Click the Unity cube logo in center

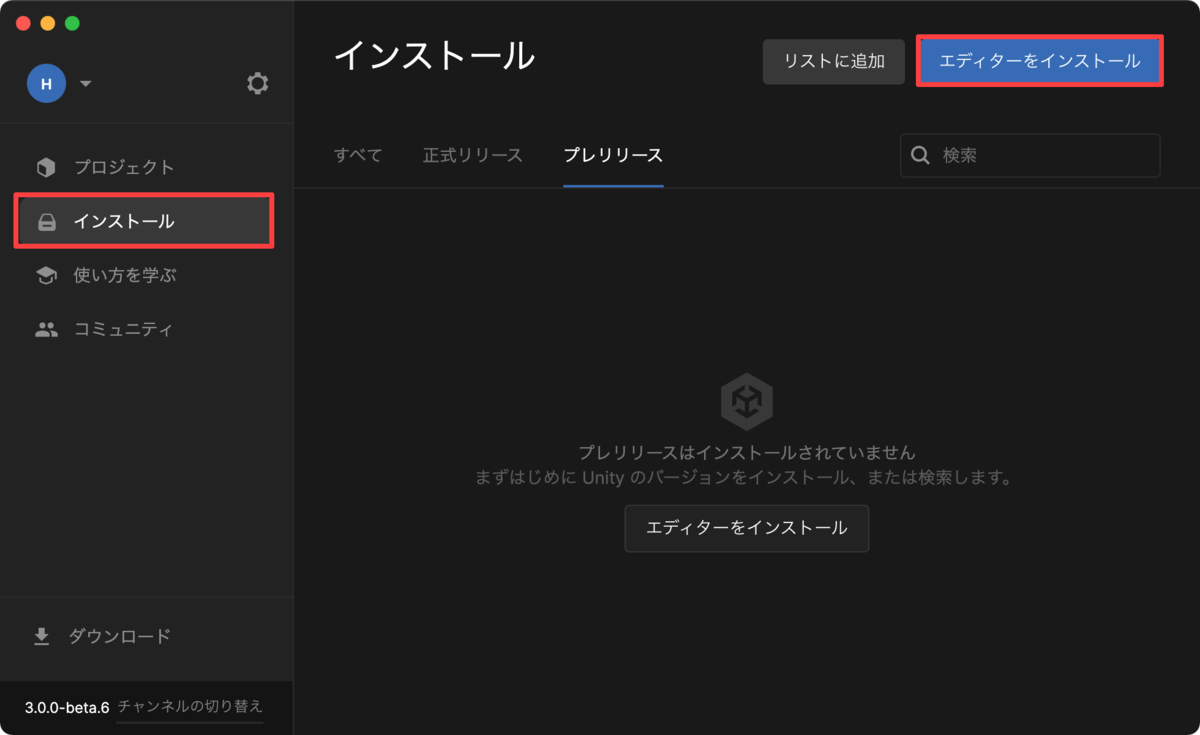point(746,401)
